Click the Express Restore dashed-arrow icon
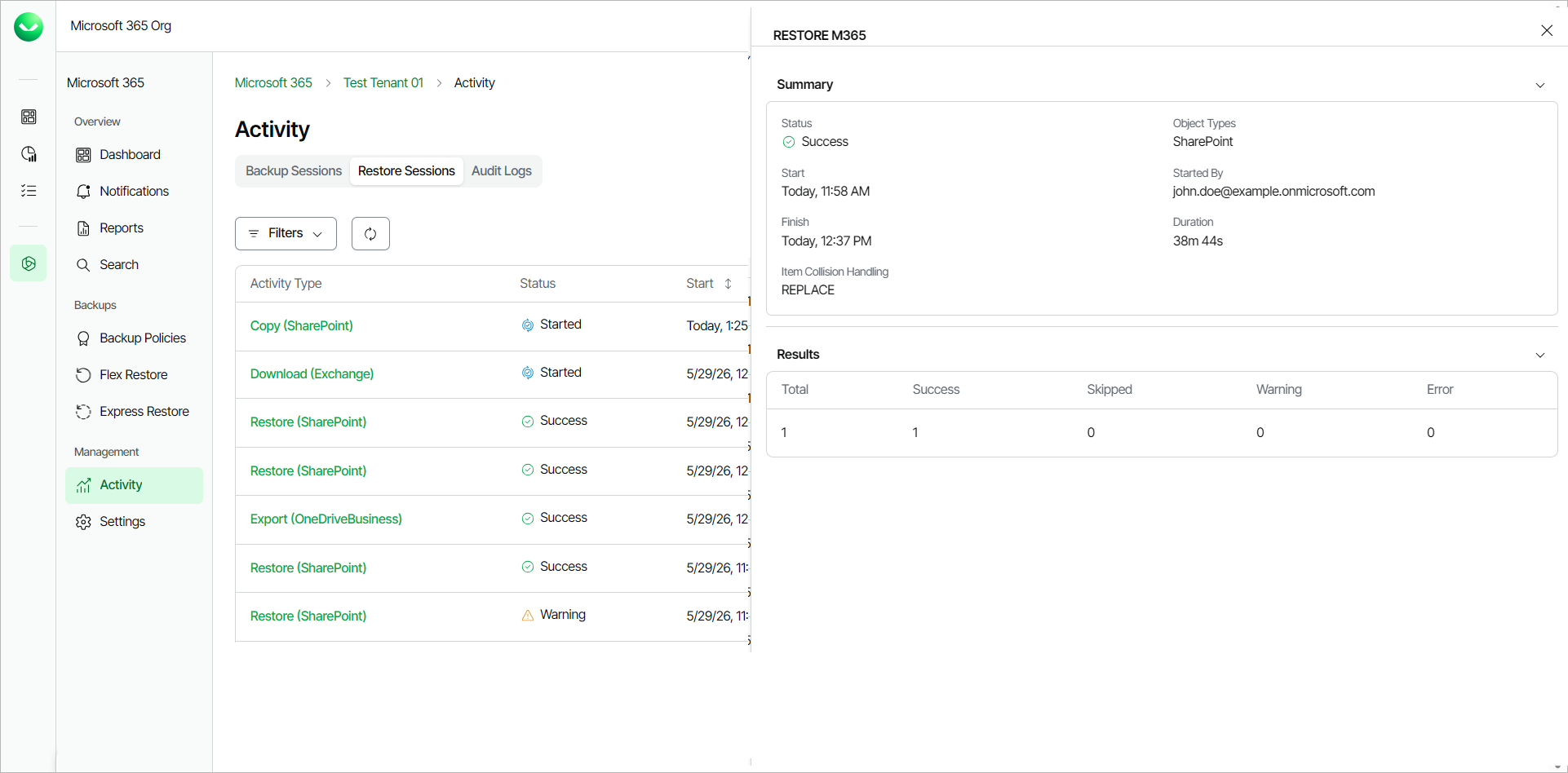The image size is (1568, 773). click(x=83, y=412)
